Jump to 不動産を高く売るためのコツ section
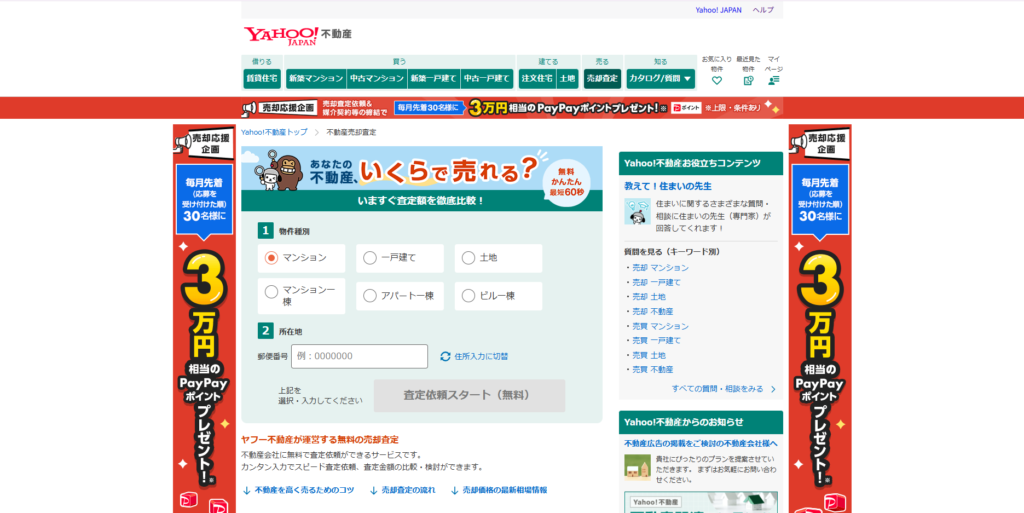This screenshot has width=1024, height=513. 298,490
